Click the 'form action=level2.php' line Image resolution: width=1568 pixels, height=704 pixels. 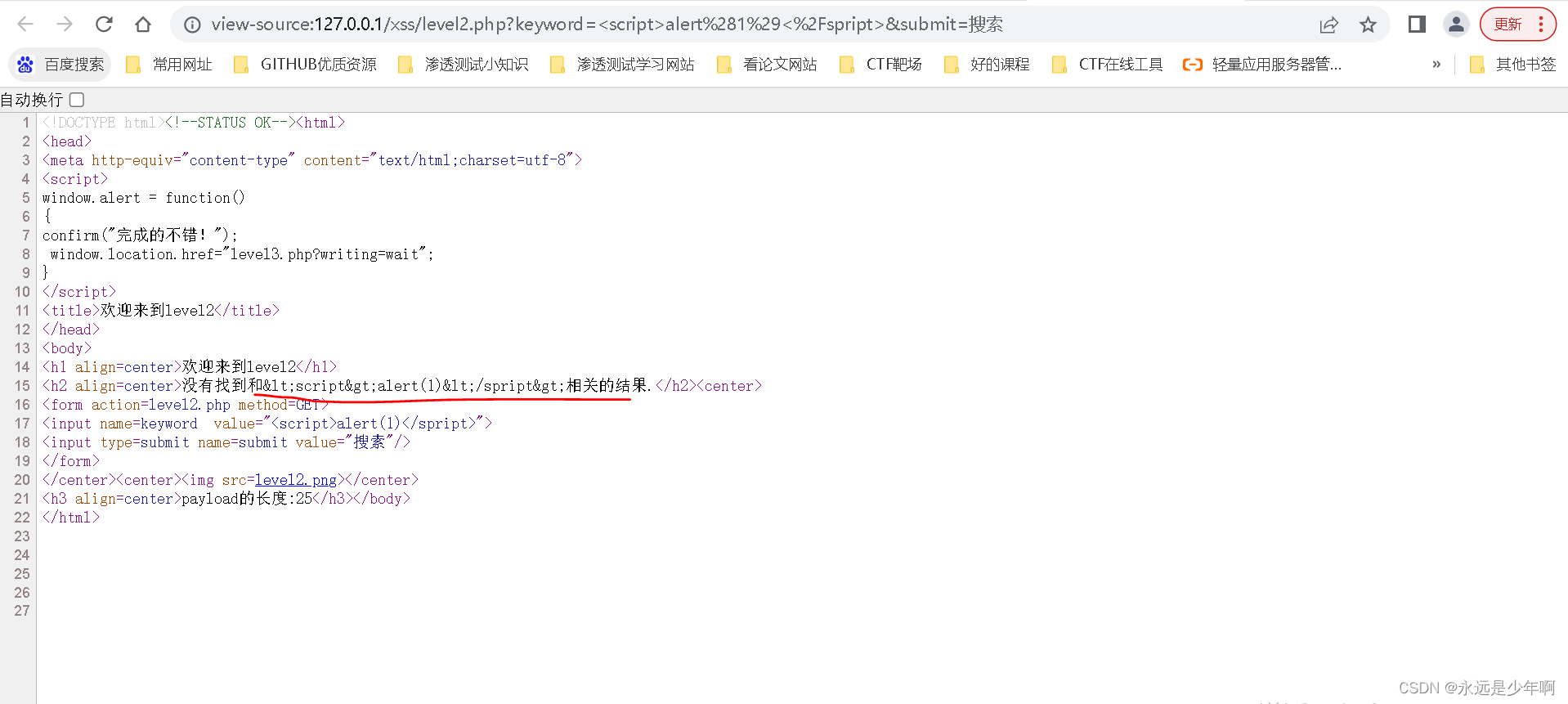tap(185, 405)
